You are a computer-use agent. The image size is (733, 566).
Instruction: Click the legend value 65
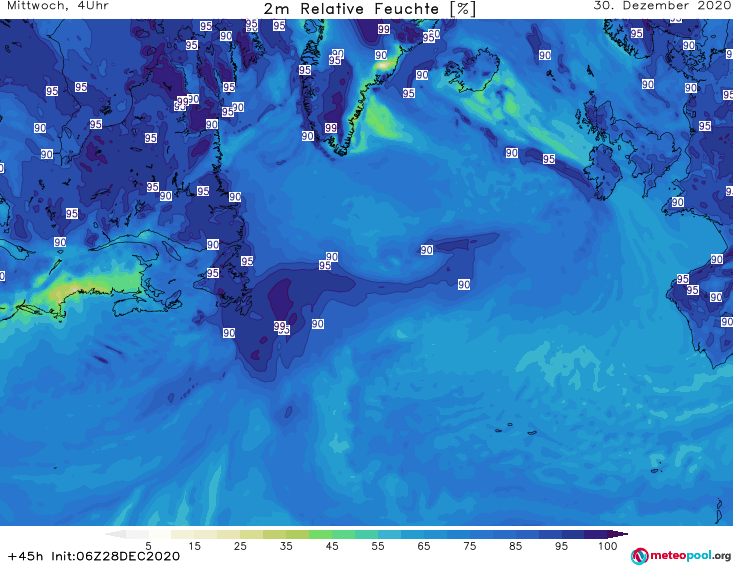pos(424,546)
